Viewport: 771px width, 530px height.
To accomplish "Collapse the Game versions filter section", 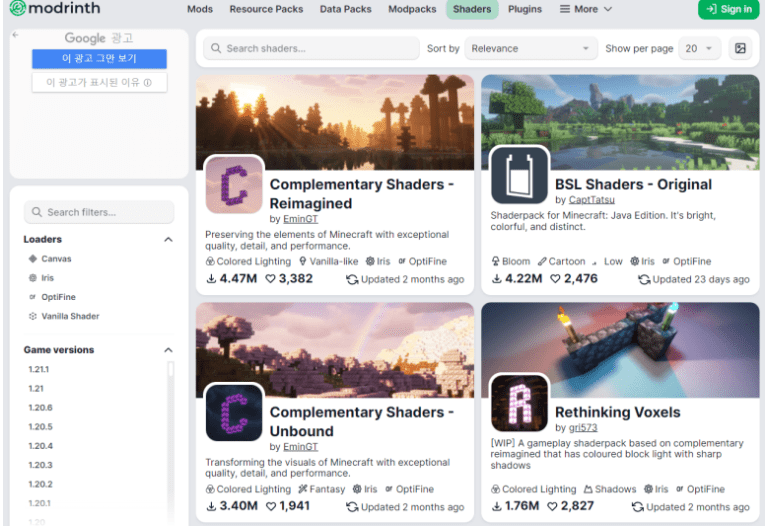I will click(x=168, y=350).
